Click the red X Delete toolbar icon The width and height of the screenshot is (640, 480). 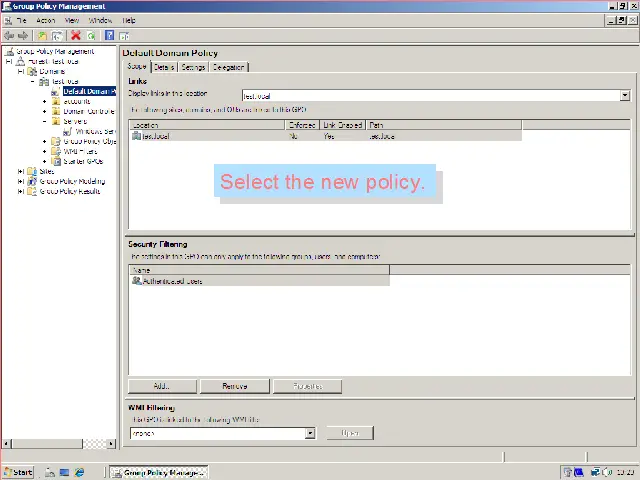pos(76,36)
